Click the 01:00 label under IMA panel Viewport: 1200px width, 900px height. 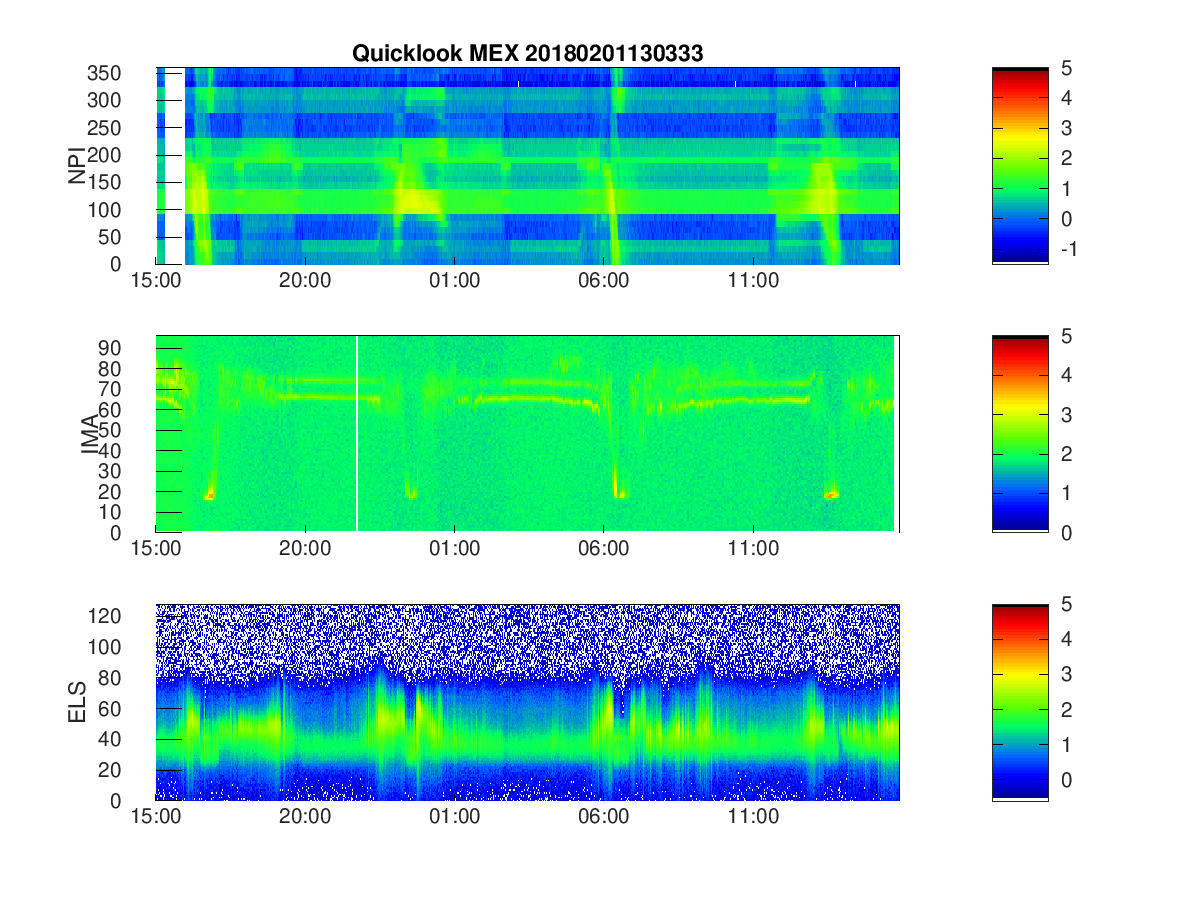coord(454,550)
